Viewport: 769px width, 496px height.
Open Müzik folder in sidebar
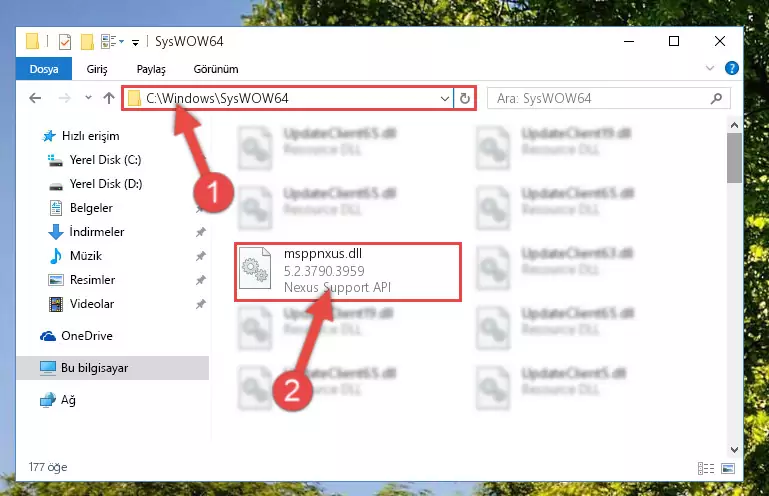[x=76, y=256]
